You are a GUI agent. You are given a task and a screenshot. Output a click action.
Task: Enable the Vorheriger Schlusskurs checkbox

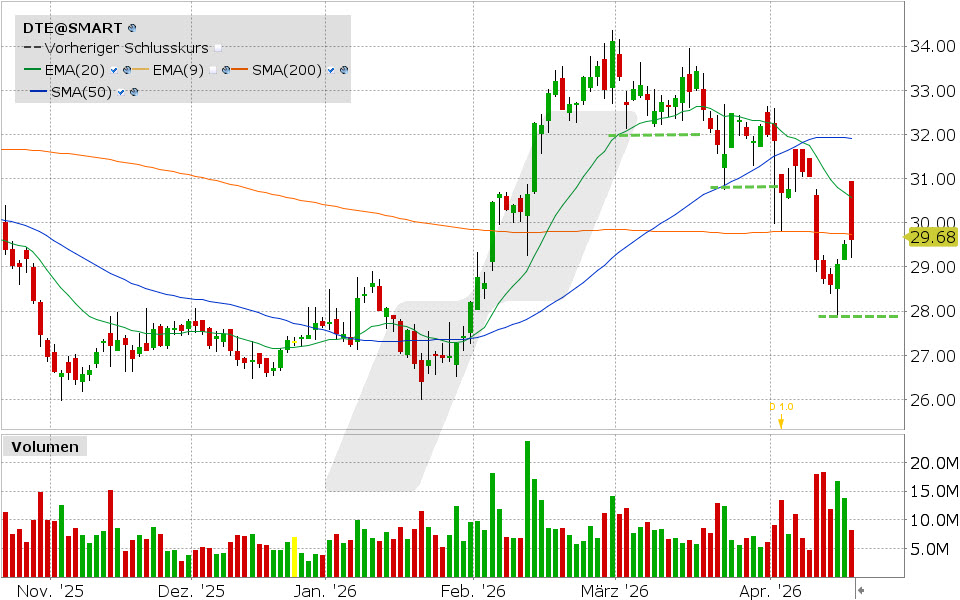[217, 48]
